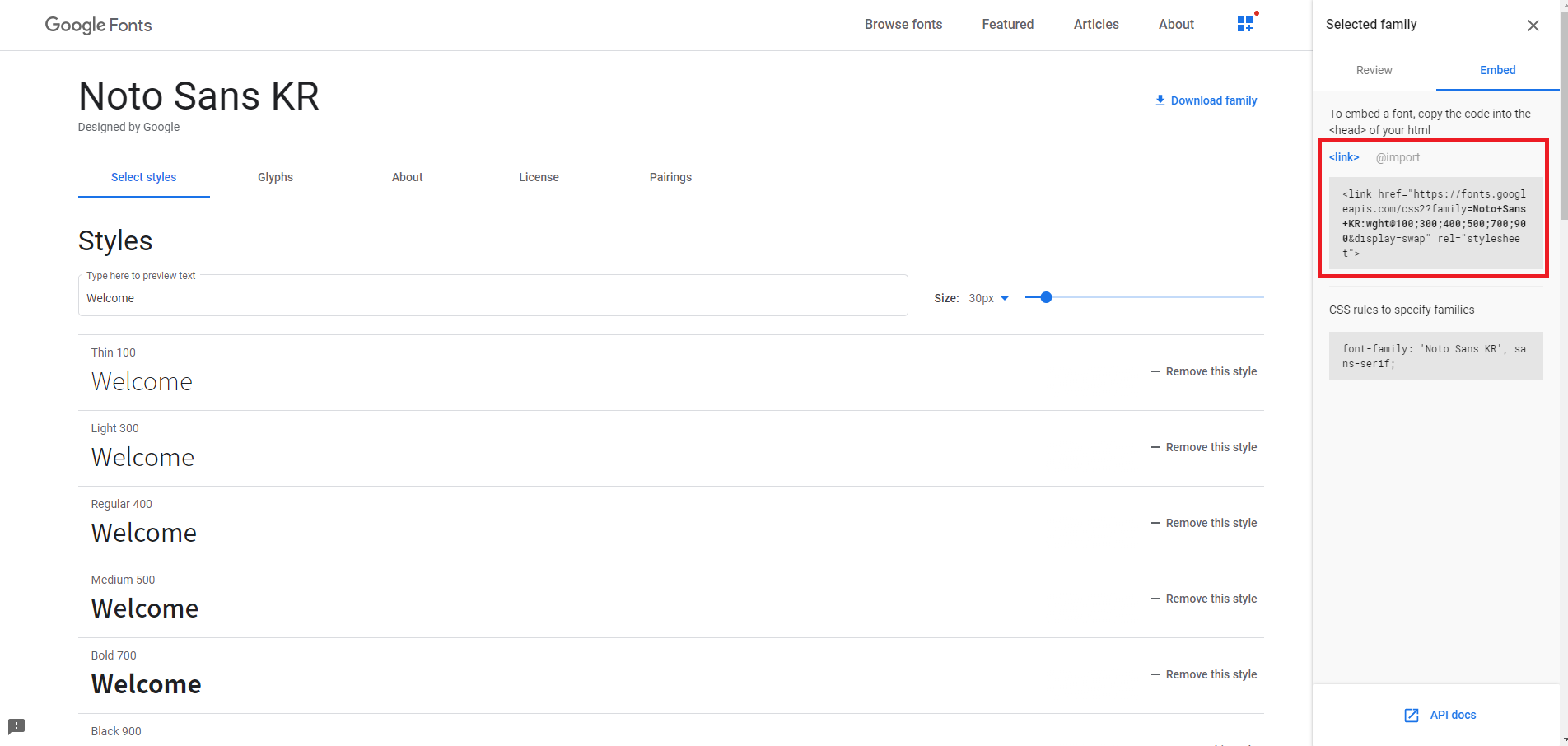1568x746 pixels.
Task: Switch to the License tab
Action: tap(539, 177)
